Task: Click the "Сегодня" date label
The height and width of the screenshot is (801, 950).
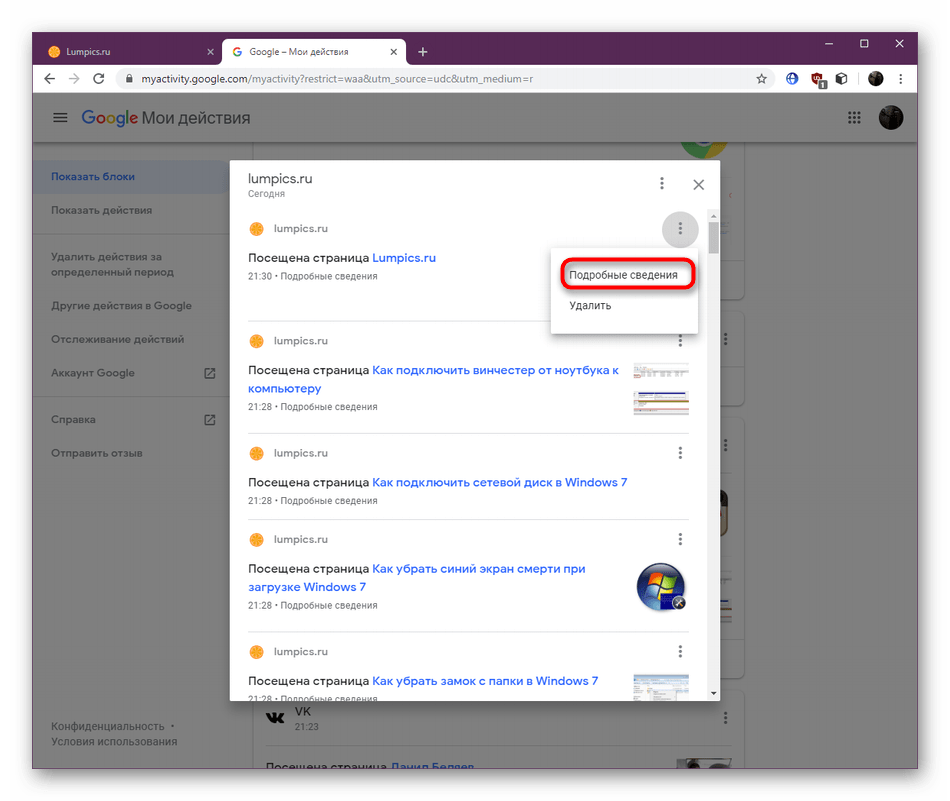Action: tap(266, 194)
